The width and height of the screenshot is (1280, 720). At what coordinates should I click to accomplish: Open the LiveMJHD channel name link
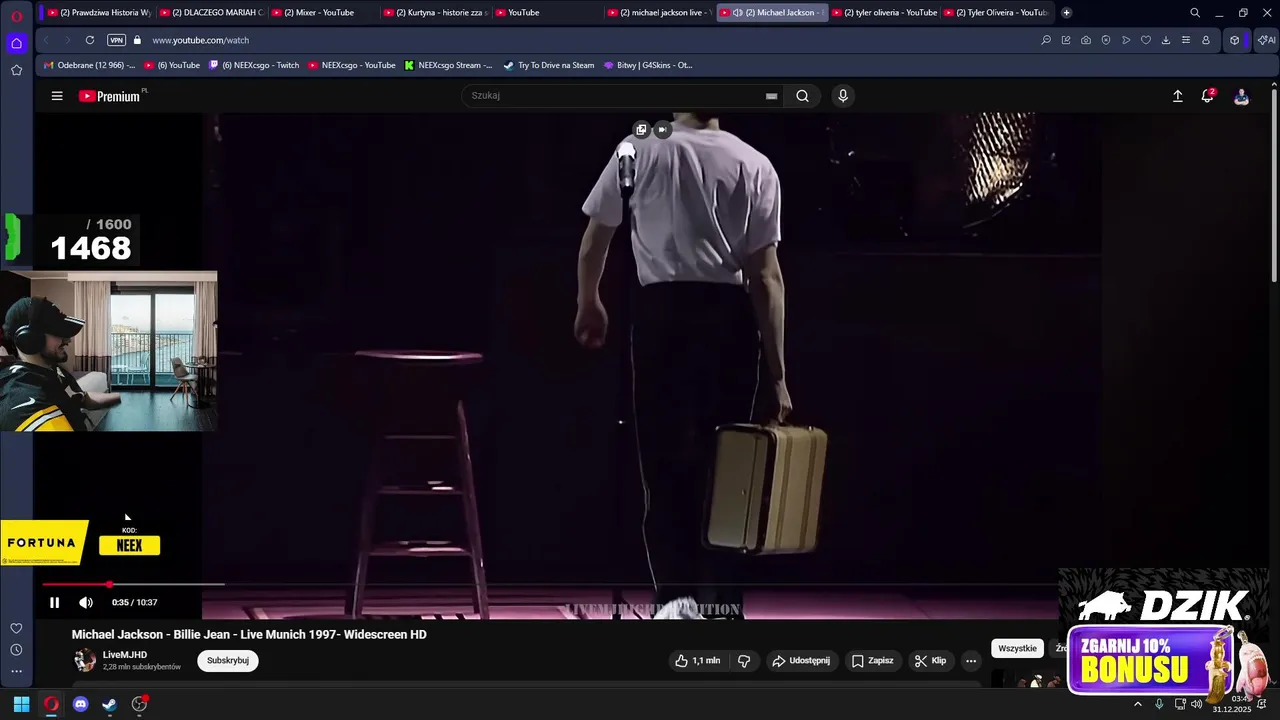(125, 655)
